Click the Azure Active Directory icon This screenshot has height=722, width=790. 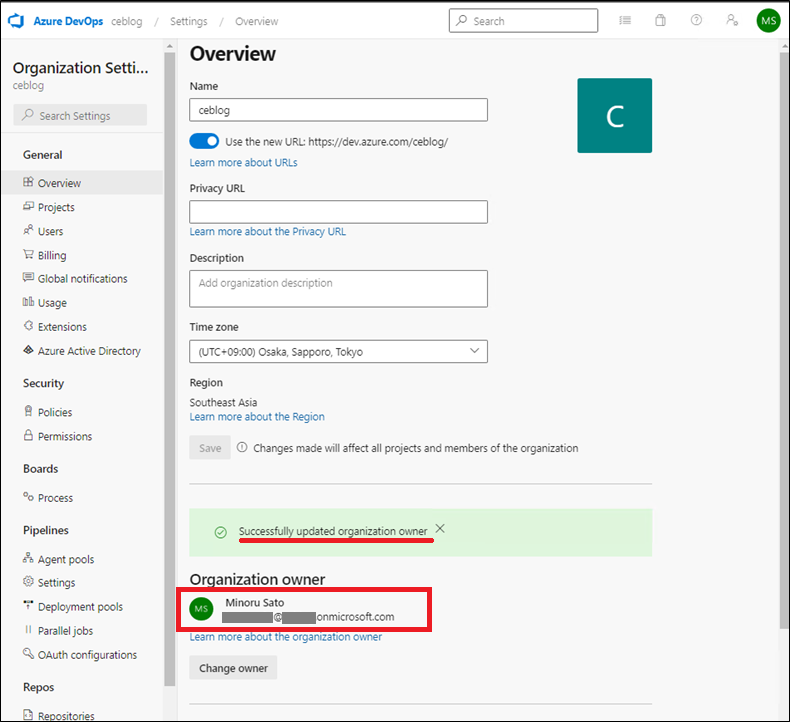point(28,350)
